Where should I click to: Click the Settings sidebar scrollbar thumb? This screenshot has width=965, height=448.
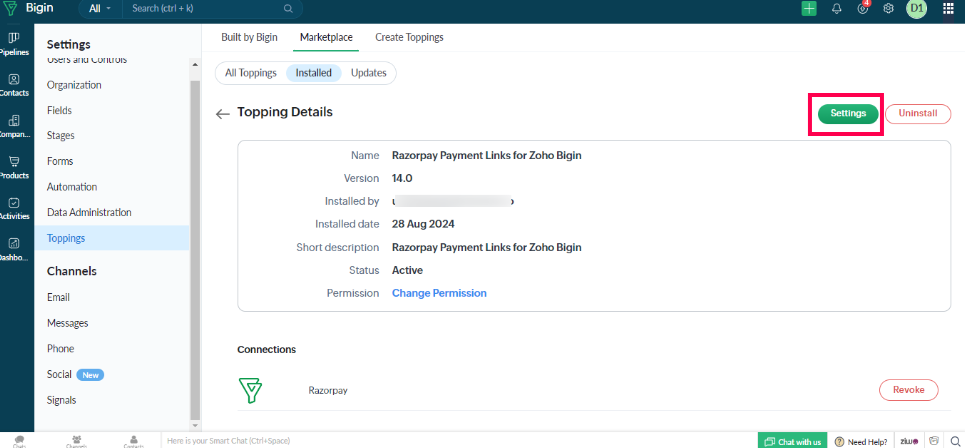195,249
